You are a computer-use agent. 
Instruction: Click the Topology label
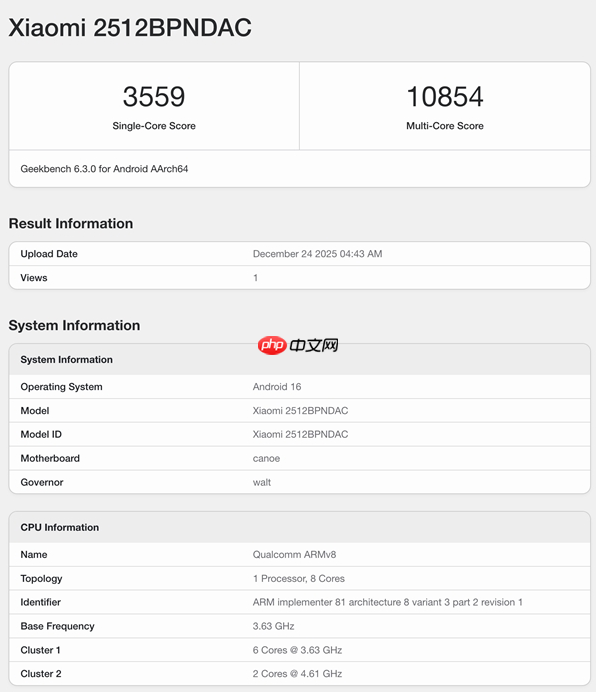[x=41, y=579]
